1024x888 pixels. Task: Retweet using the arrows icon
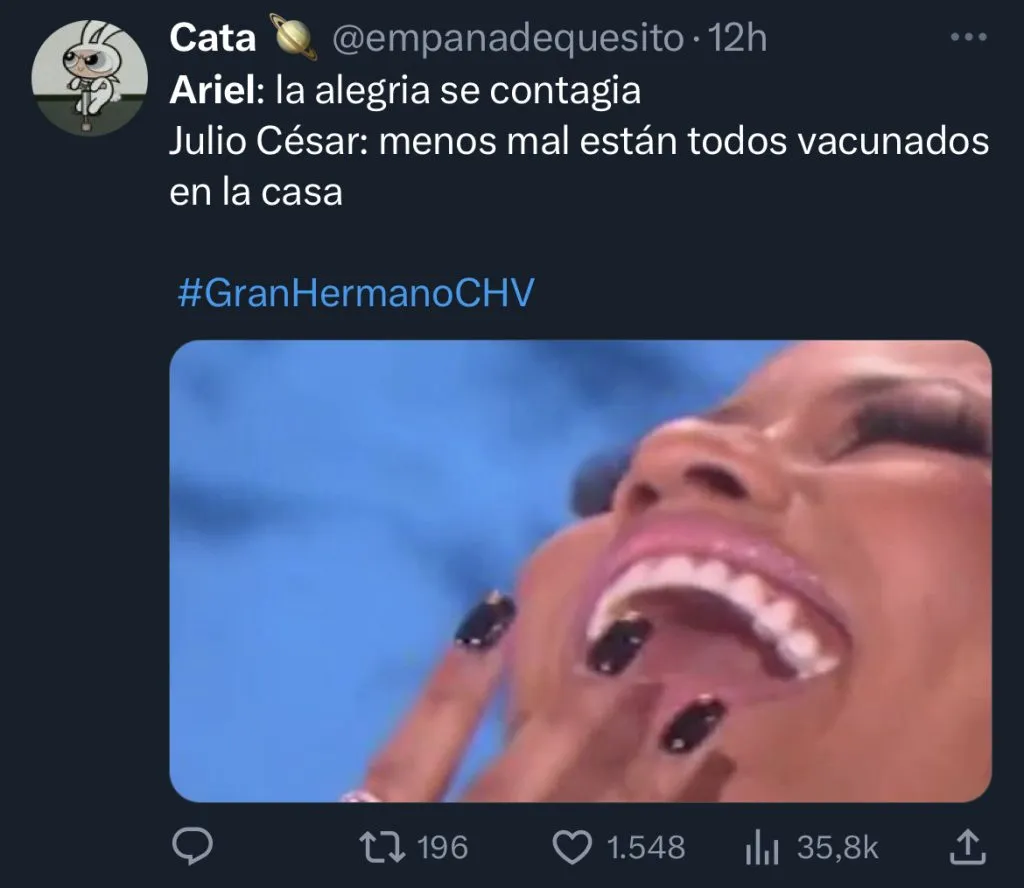pos(383,848)
